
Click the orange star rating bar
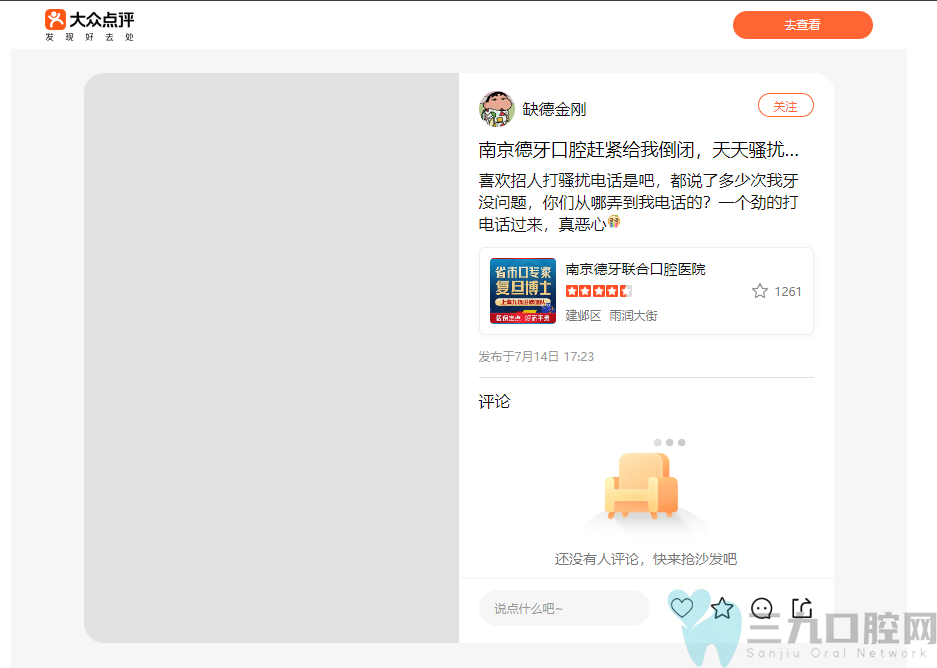600,290
